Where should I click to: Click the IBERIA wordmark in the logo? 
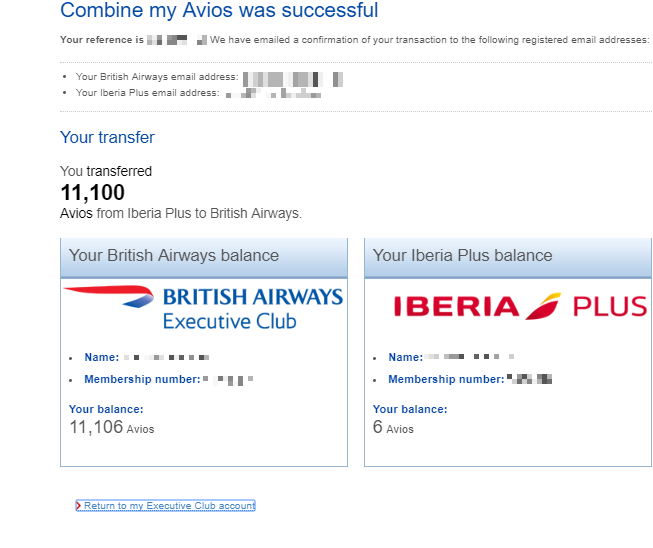tap(456, 306)
